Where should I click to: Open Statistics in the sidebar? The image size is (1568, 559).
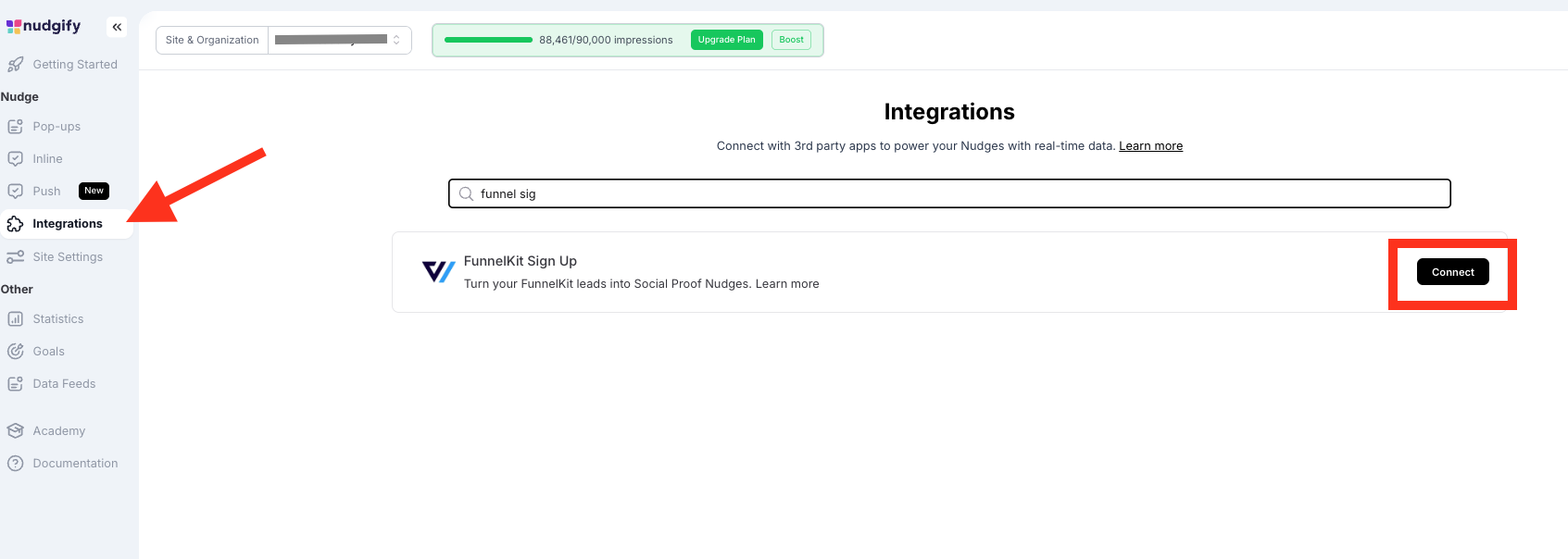point(58,319)
